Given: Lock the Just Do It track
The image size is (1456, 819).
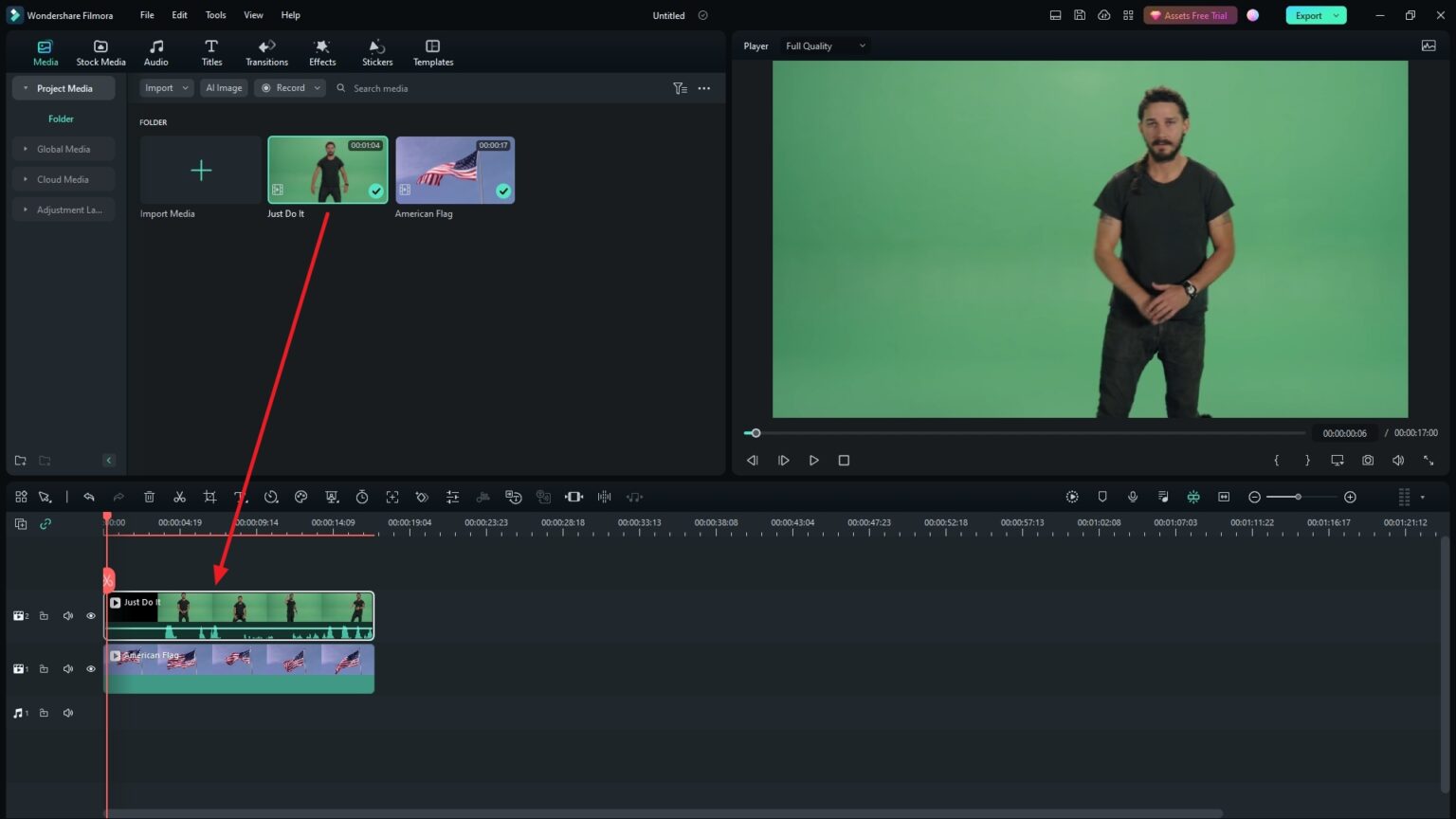Looking at the screenshot, I should click(44, 615).
